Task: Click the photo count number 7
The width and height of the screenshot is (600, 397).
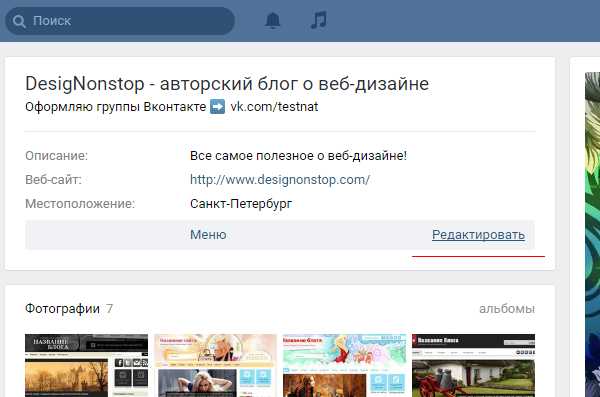Action: [x=109, y=309]
